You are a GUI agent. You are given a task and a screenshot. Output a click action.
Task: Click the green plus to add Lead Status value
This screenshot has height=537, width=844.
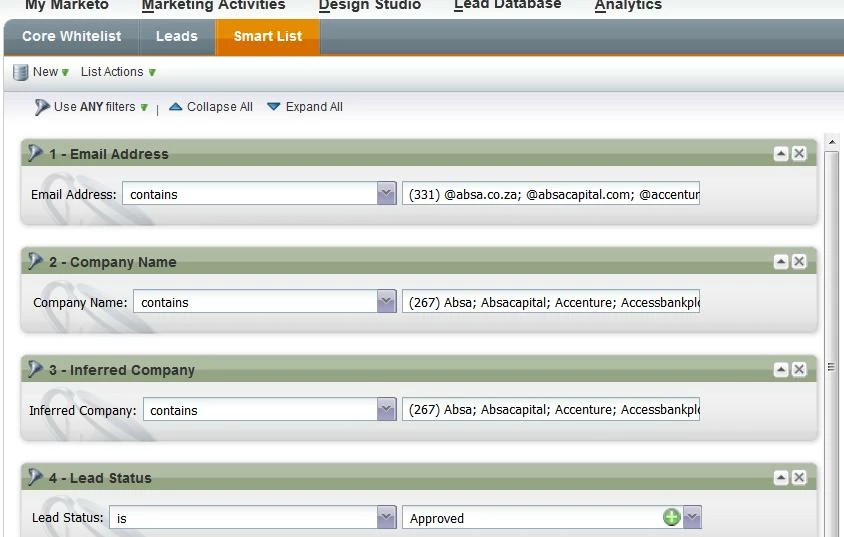point(672,518)
